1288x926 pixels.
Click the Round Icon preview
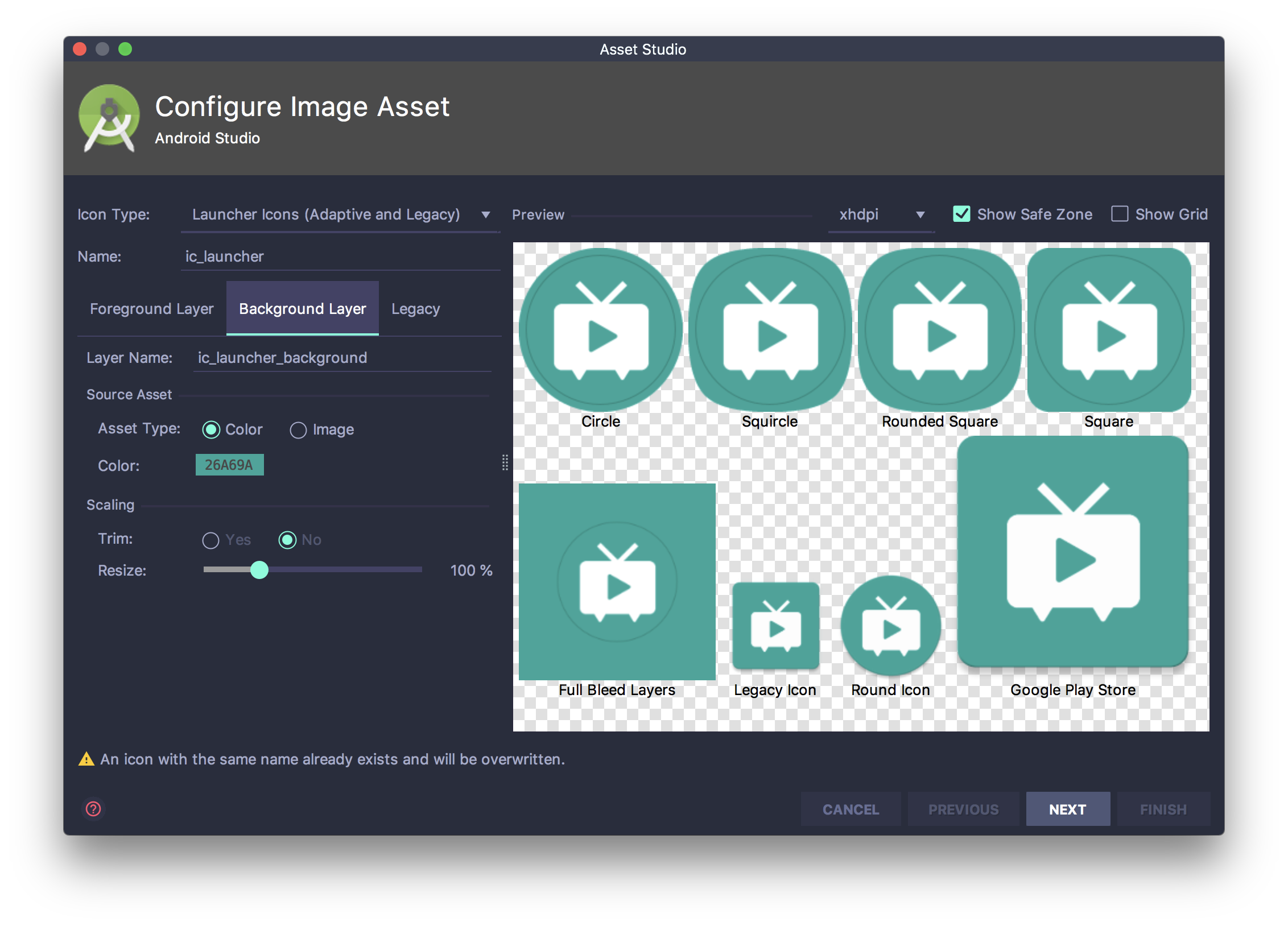coord(890,626)
